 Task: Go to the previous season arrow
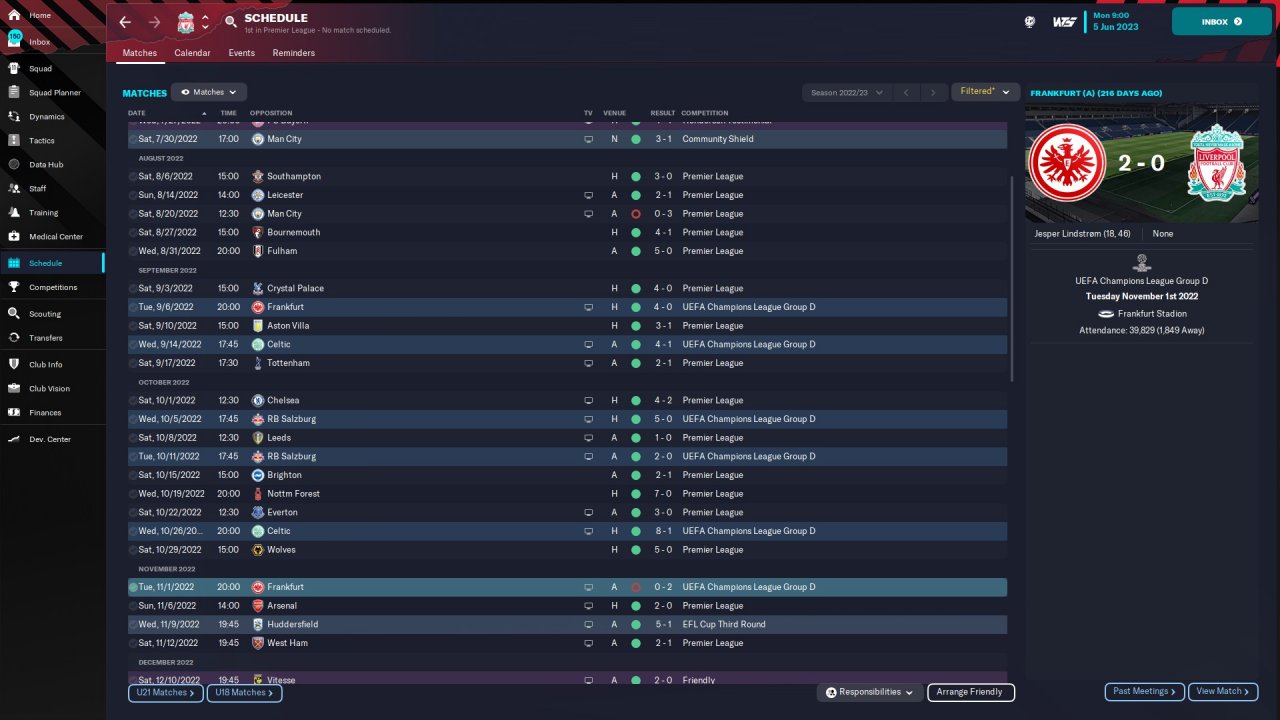click(x=906, y=92)
